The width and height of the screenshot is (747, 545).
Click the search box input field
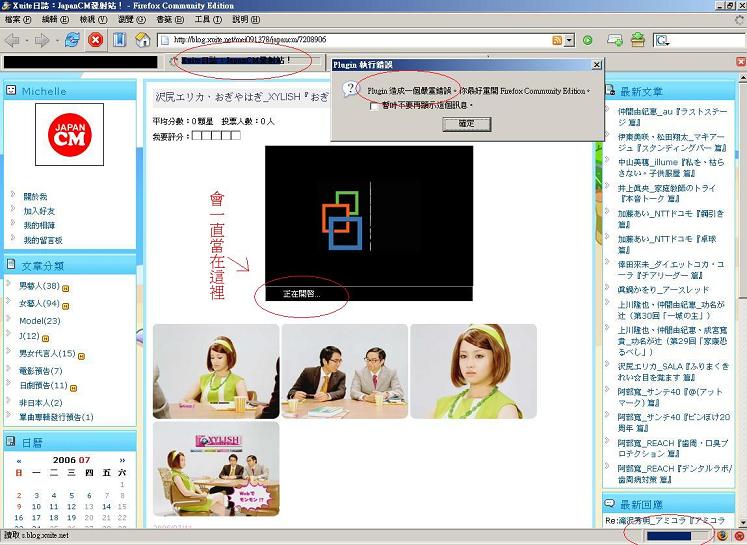707,40
